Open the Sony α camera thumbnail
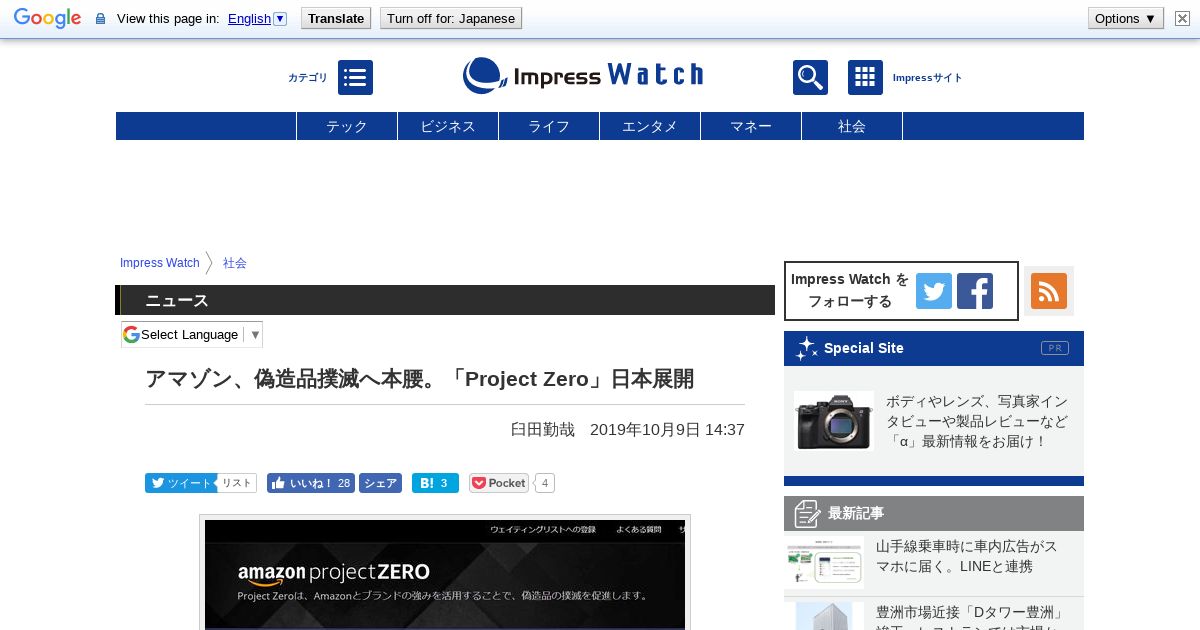The width and height of the screenshot is (1200, 630). [834, 421]
